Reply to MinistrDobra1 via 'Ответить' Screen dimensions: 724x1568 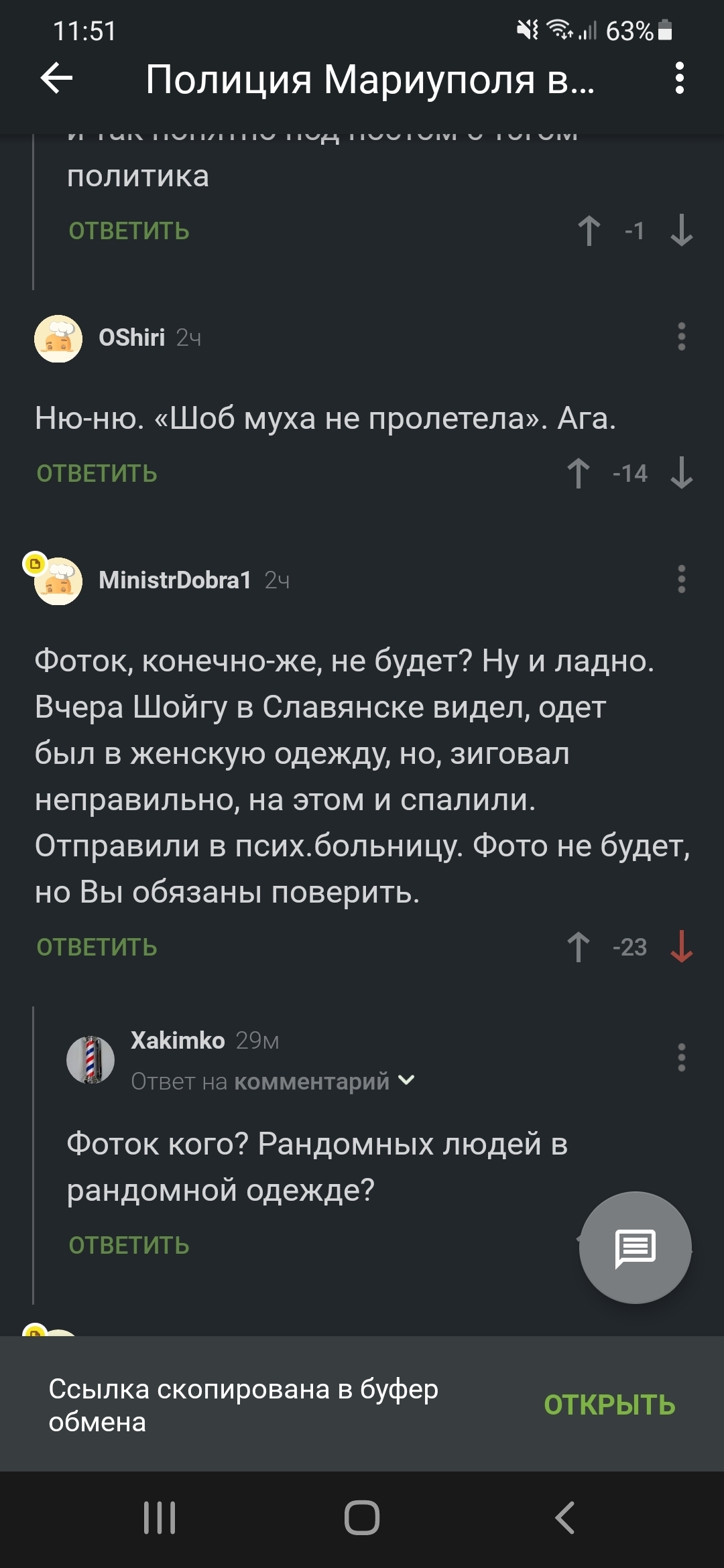97,947
